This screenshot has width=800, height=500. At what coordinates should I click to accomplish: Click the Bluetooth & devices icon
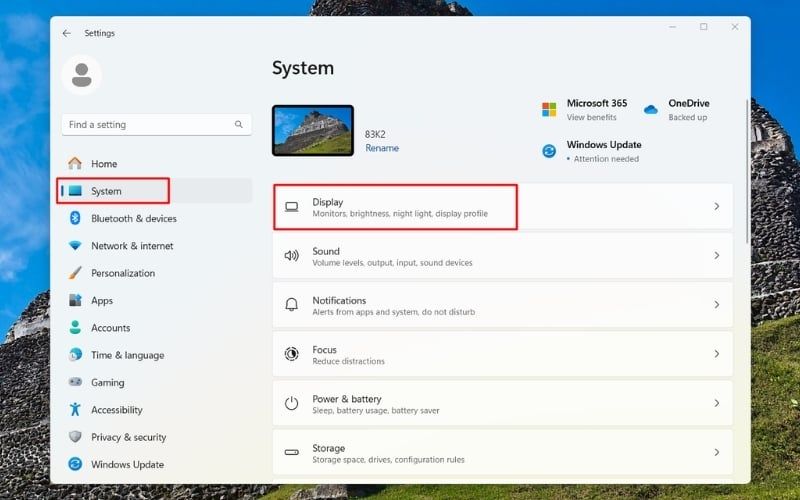(75, 218)
